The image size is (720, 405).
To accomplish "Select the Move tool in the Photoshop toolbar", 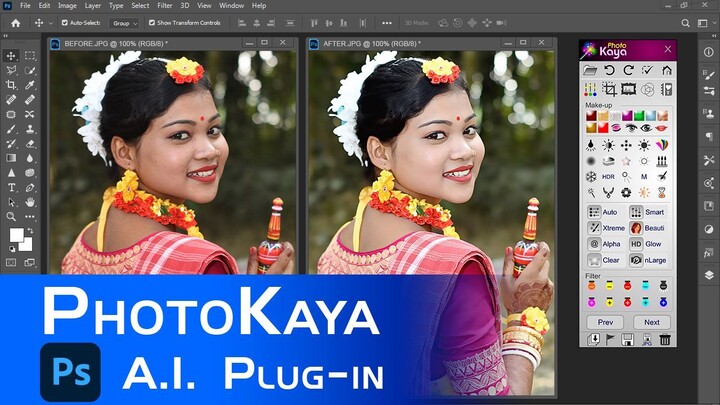I will 11,56.
